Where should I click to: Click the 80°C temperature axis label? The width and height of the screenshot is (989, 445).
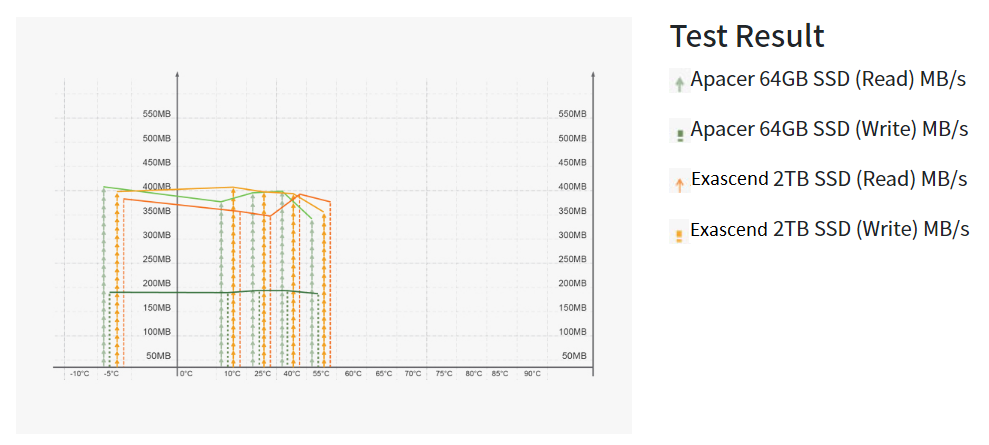474,374
